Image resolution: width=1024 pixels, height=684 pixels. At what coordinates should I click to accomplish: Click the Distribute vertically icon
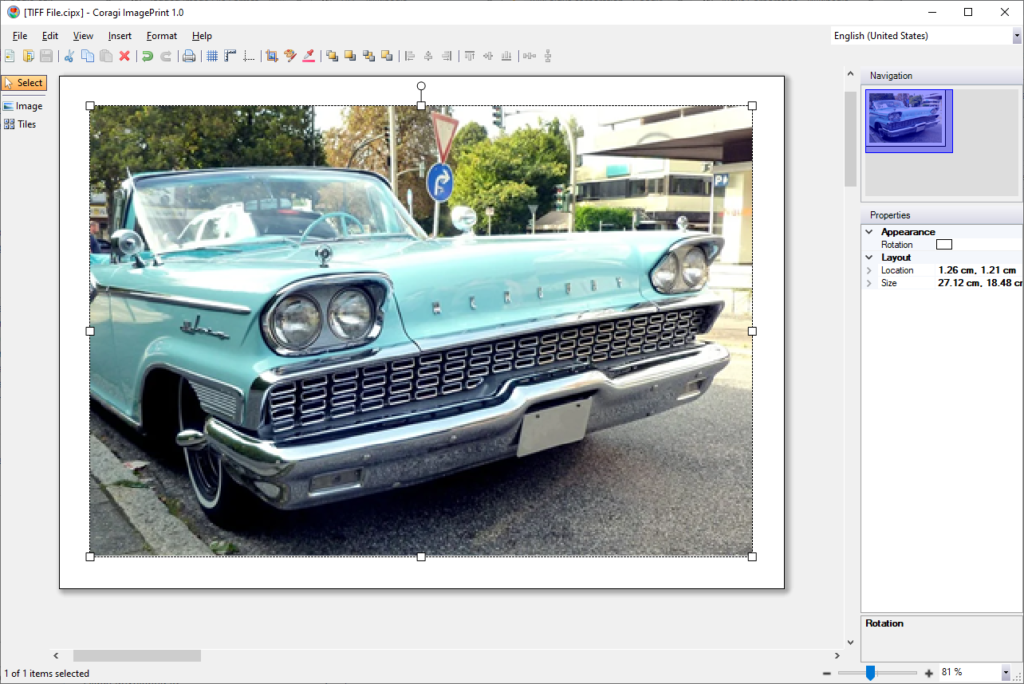[548, 56]
